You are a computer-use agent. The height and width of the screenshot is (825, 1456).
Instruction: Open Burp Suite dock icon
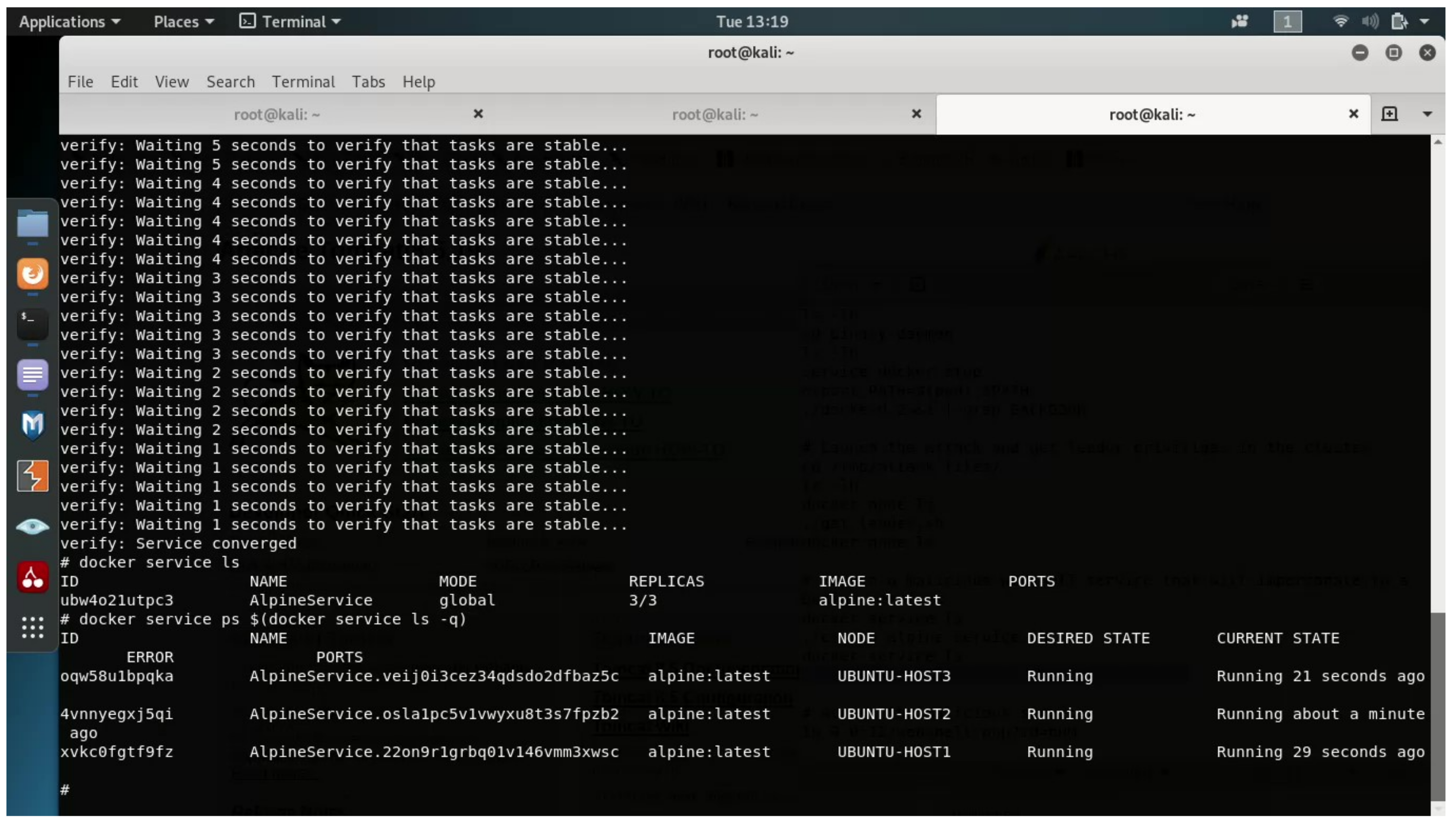click(x=32, y=476)
